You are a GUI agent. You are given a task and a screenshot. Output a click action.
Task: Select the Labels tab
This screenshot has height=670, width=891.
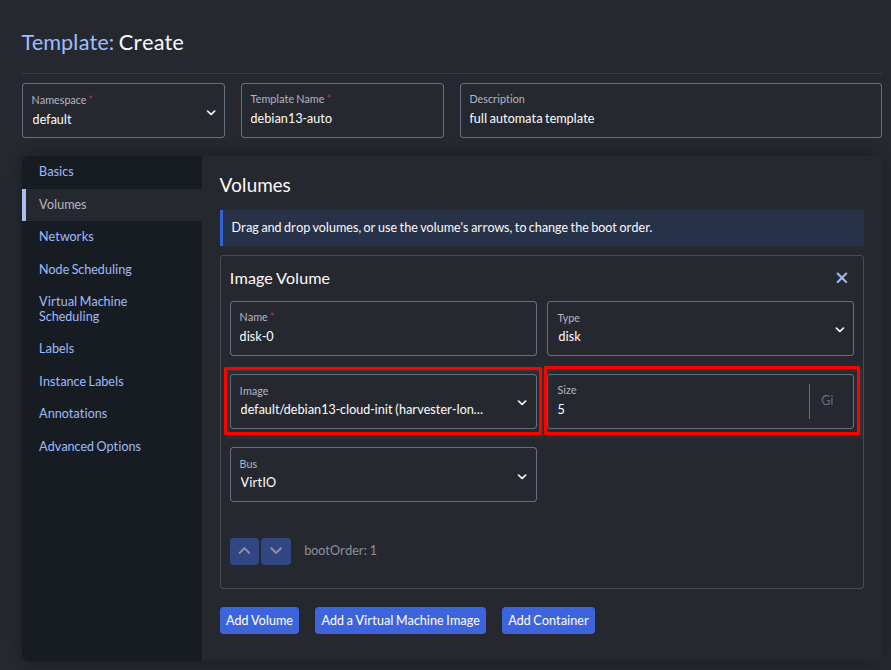point(57,349)
